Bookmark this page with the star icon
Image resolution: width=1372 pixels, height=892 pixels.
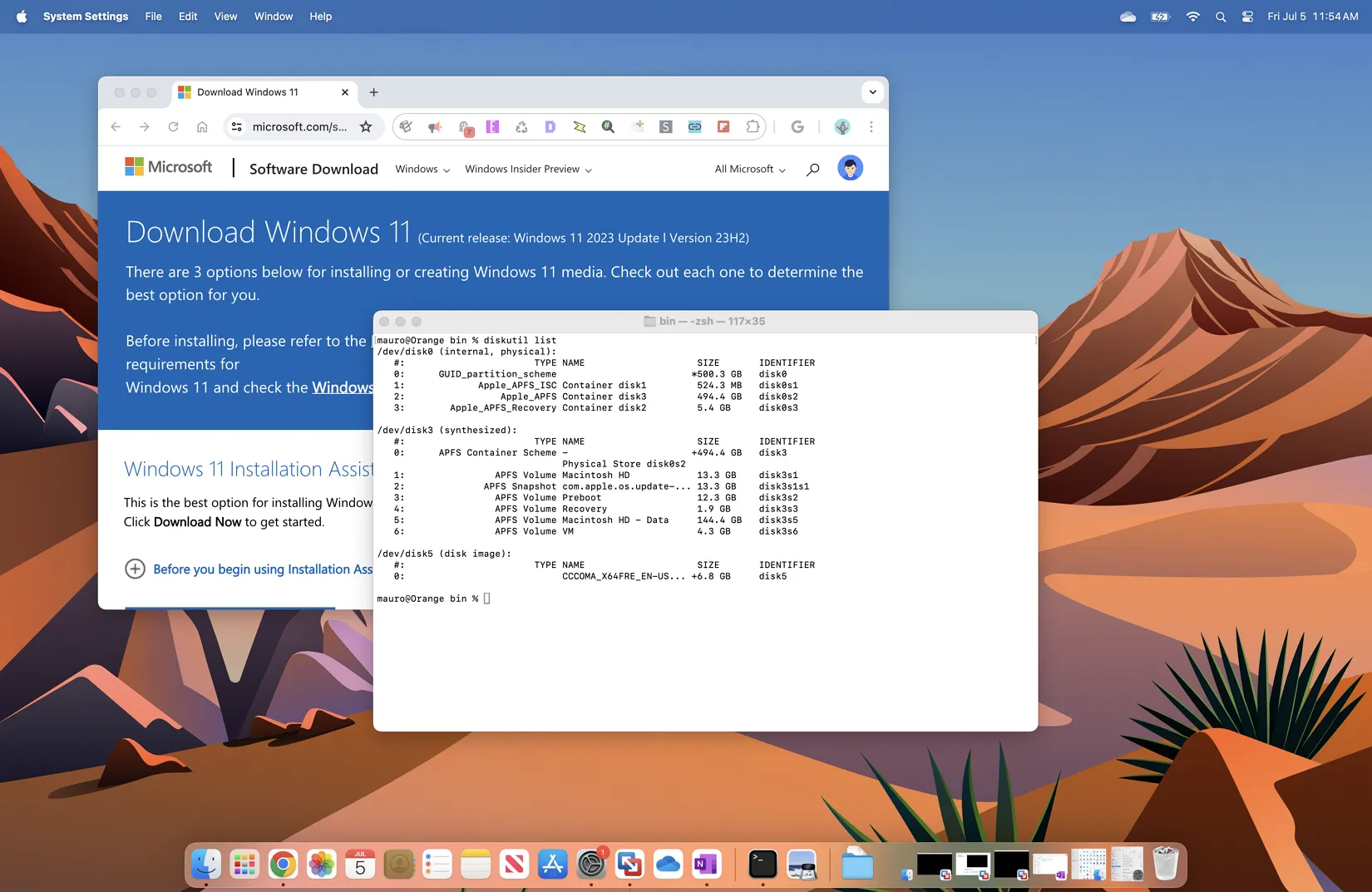[x=366, y=127]
